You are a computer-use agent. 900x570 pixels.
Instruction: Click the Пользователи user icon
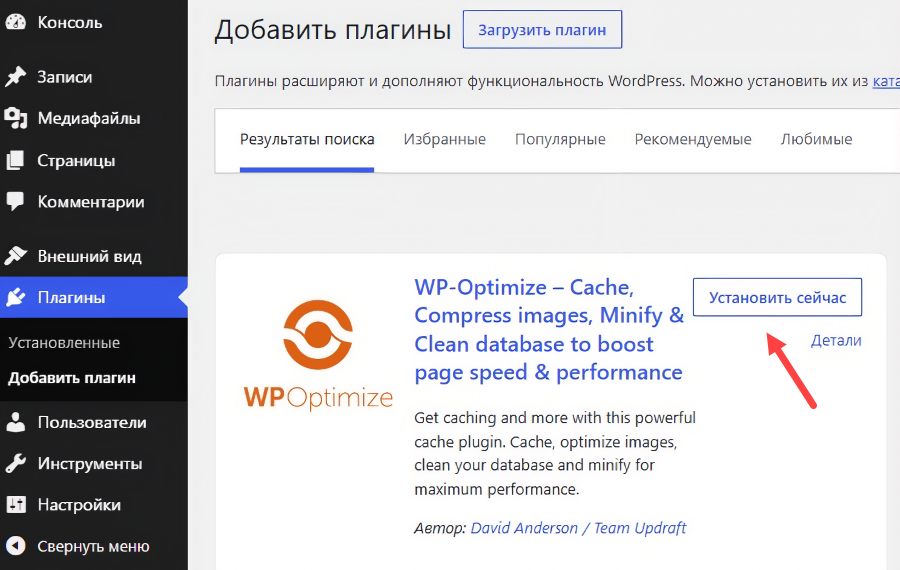pos(15,422)
